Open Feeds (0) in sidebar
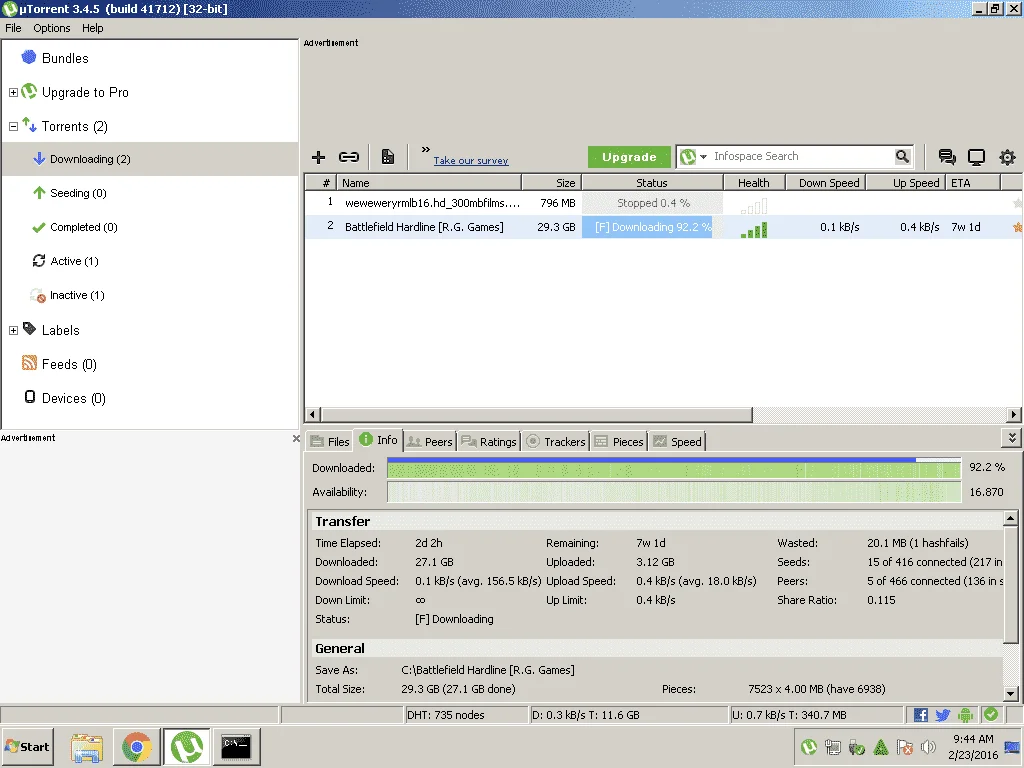The height and width of the screenshot is (768, 1024). (x=69, y=364)
